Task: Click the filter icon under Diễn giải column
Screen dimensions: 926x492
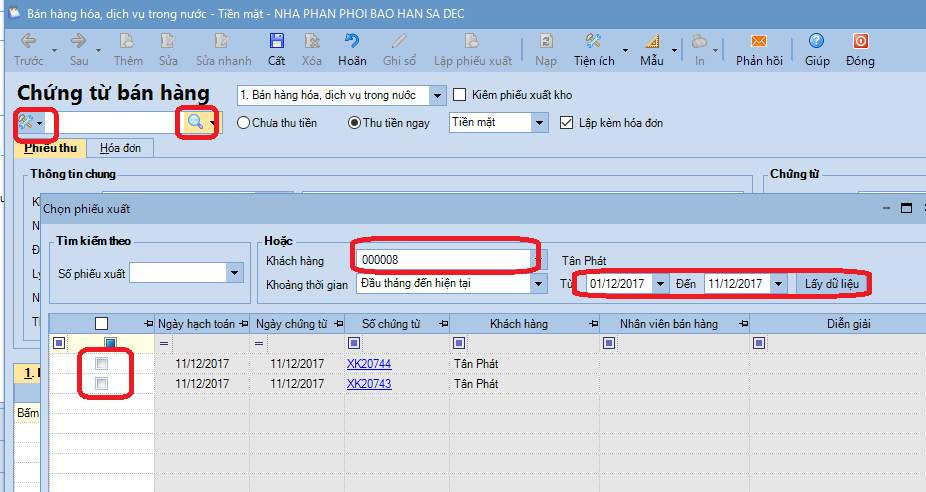Action: click(x=759, y=343)
